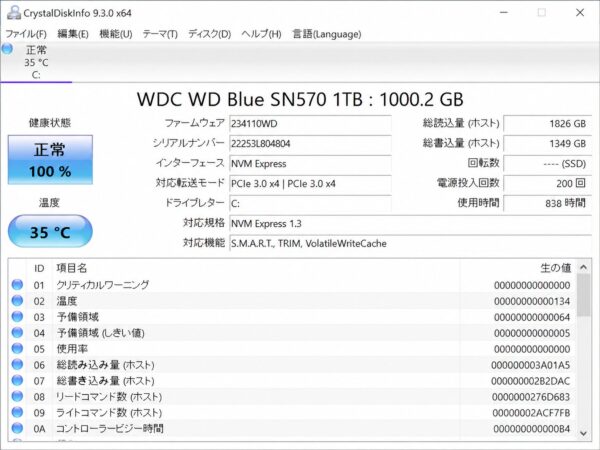This screenshot has height=450, width=600.
Task: Click raw value 0000000000064
Action: tap(532, 318)
